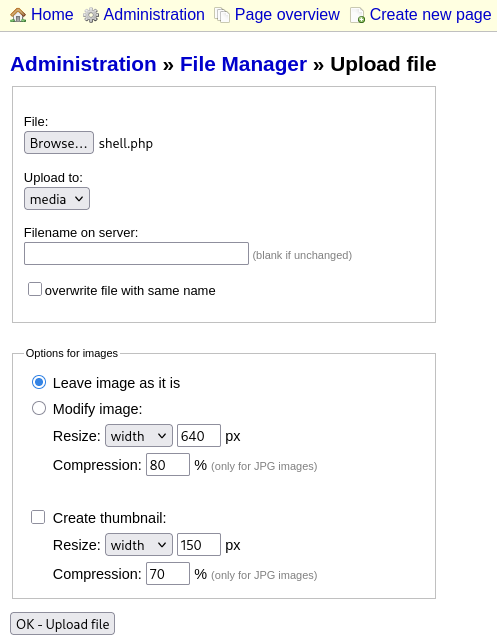Click the Administration gear icon
Viewport: 497px width, 644px height.
pyautogui.click(x=91, y=15)
